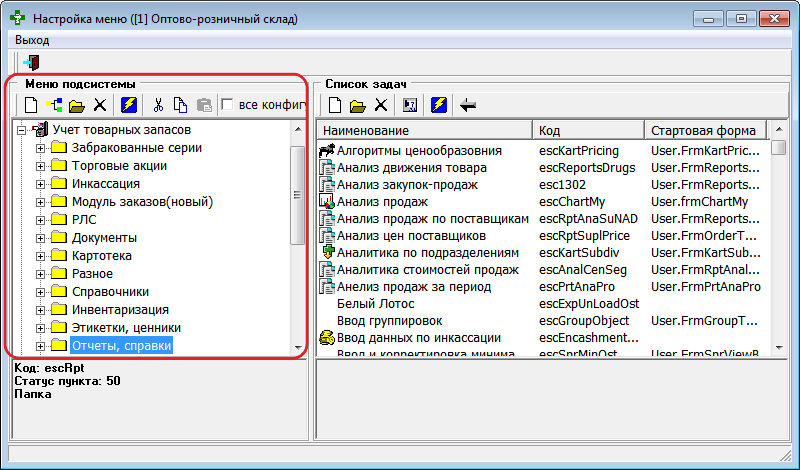Open the Выход menu
800x470 pixels.
[32, 40]
